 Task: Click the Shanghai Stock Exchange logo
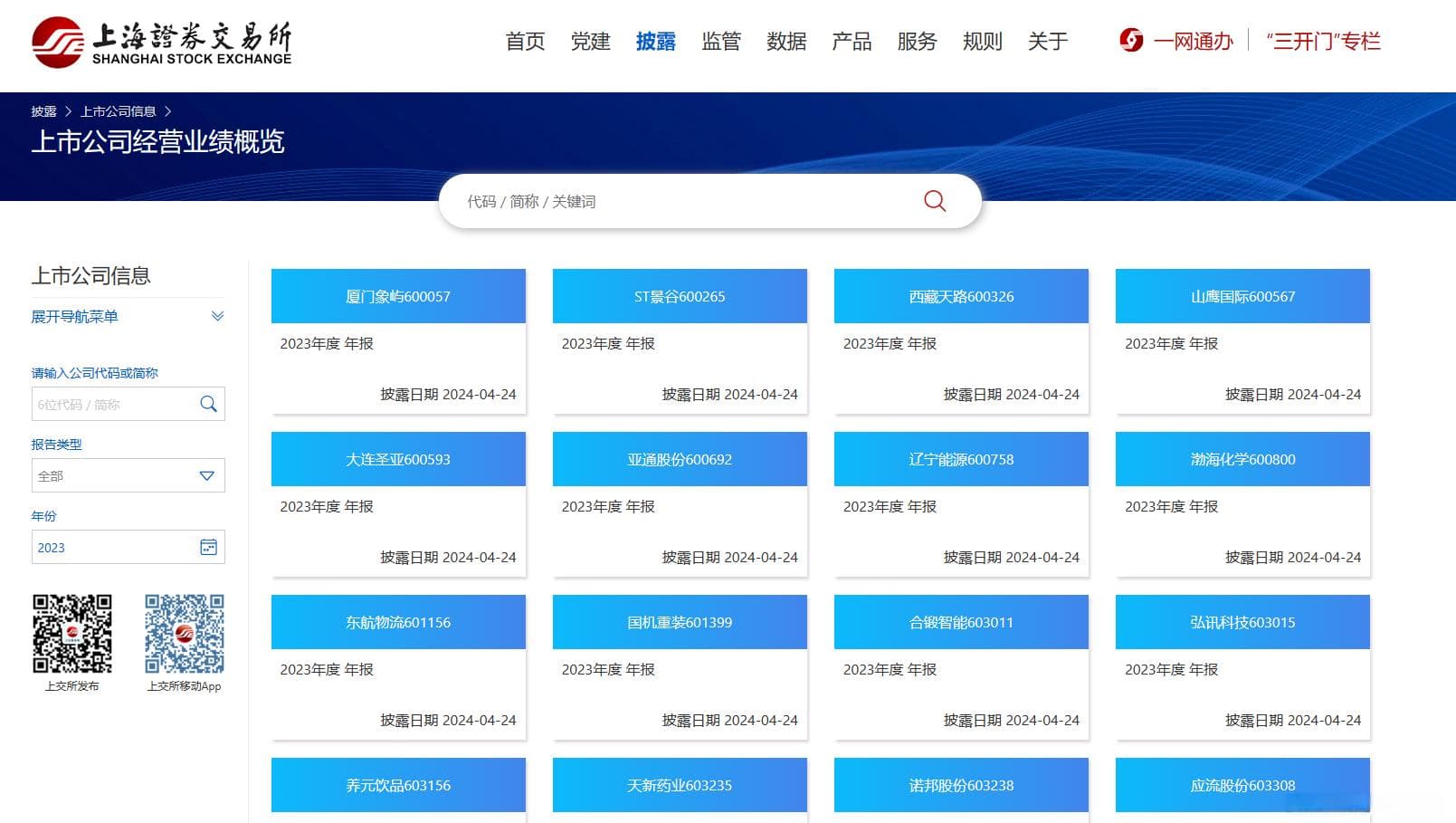click(x=161, y=42)
